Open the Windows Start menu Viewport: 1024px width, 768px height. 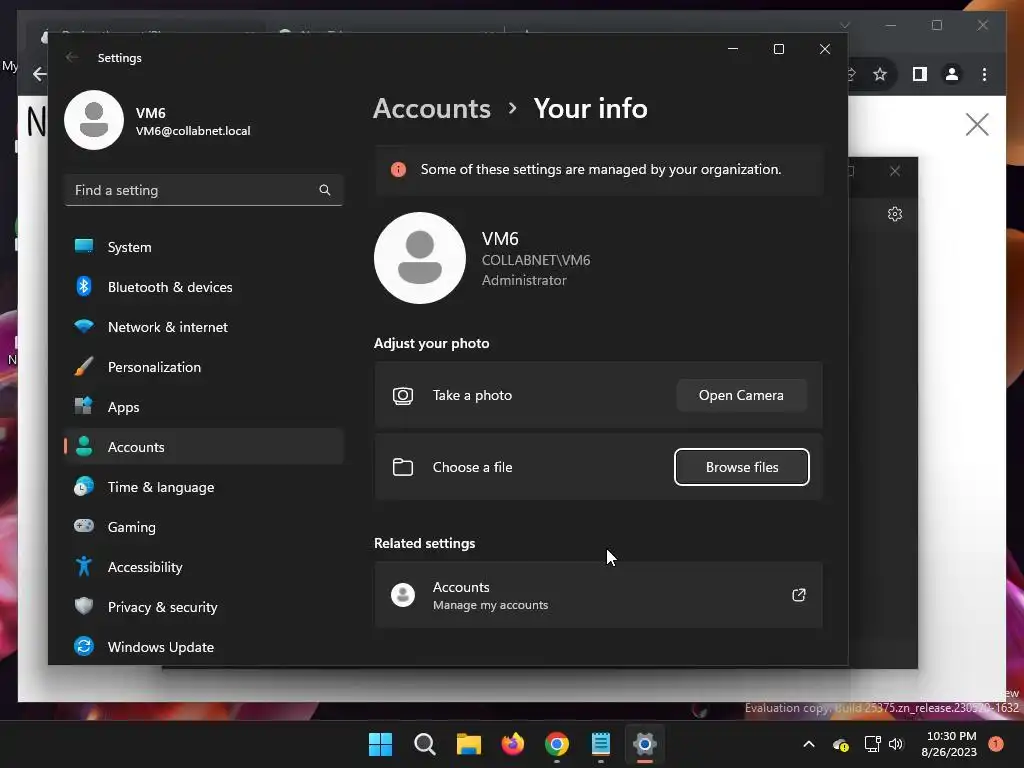click(x=381, y=744)
